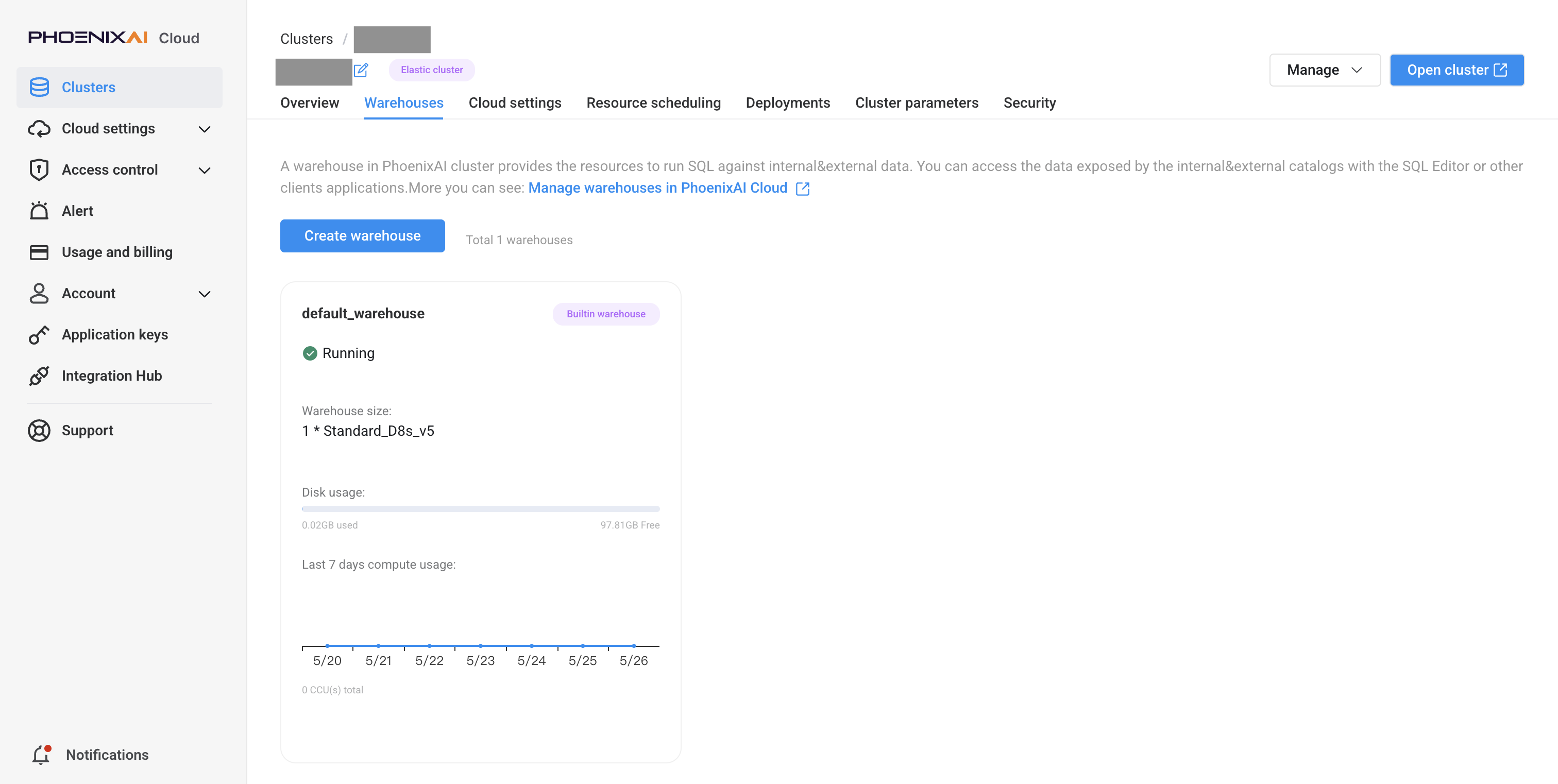Click the 5/23 point on compute usage chart
Image resolution: width=1558 pixels, height=784 pixels.
(480, 645)
